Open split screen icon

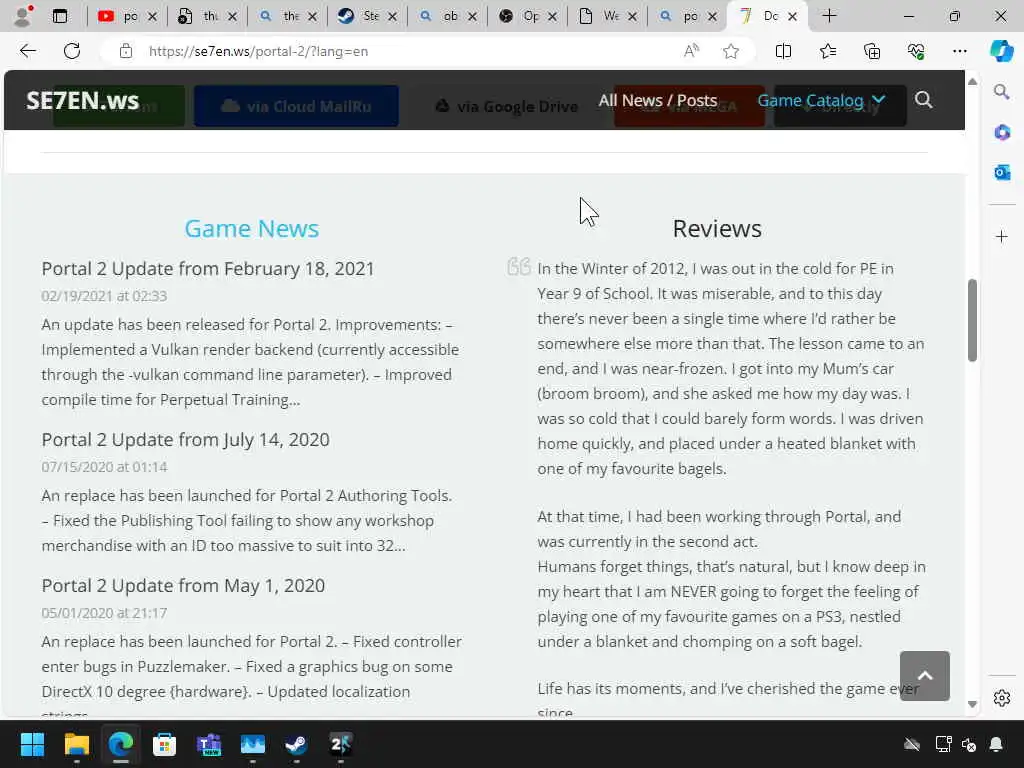(x=783, y=51)
